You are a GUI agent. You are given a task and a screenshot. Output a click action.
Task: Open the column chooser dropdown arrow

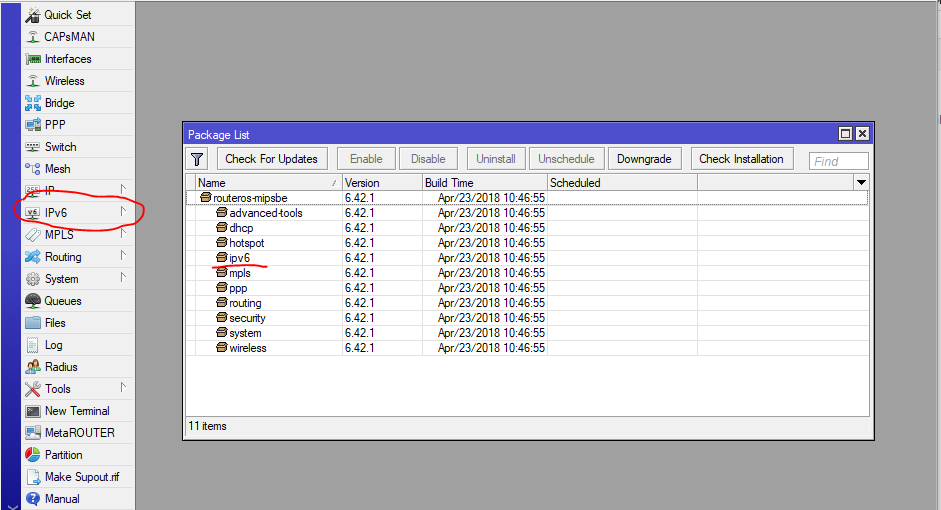861,182
